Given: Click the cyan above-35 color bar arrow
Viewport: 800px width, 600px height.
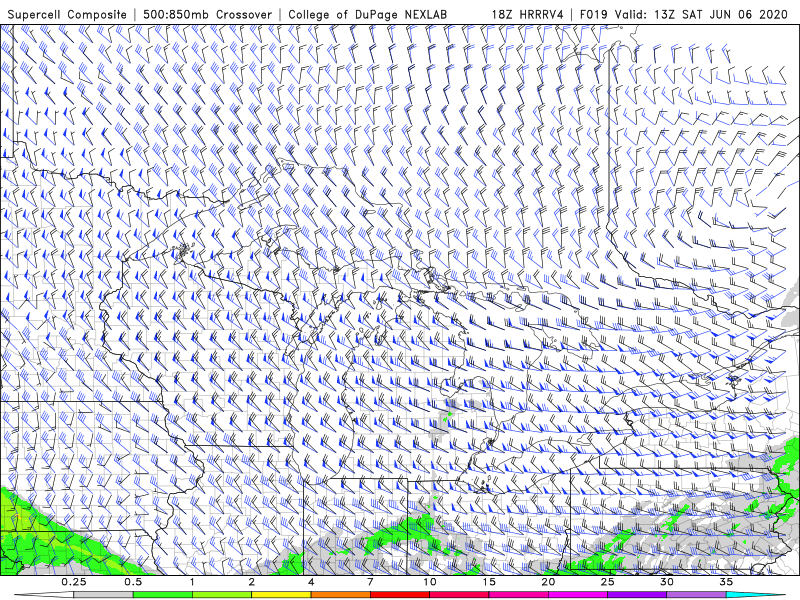Looking at the screenshot, I should click(756, 595).
